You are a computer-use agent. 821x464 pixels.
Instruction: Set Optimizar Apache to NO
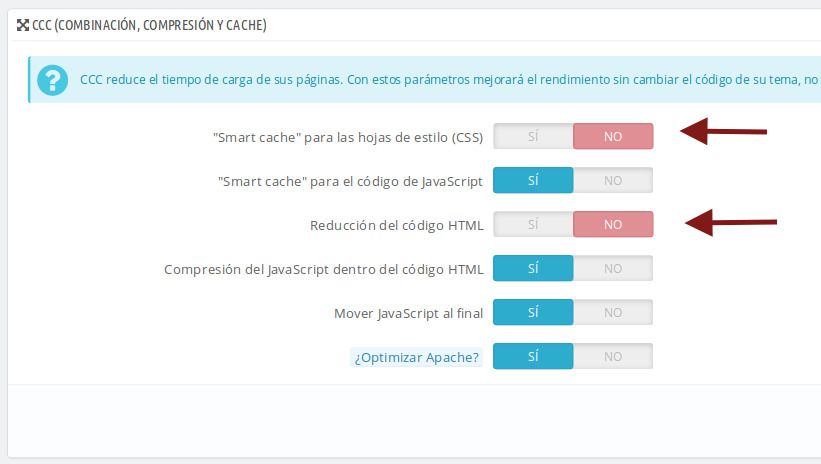pyautogui.click(x=613, y=356)
